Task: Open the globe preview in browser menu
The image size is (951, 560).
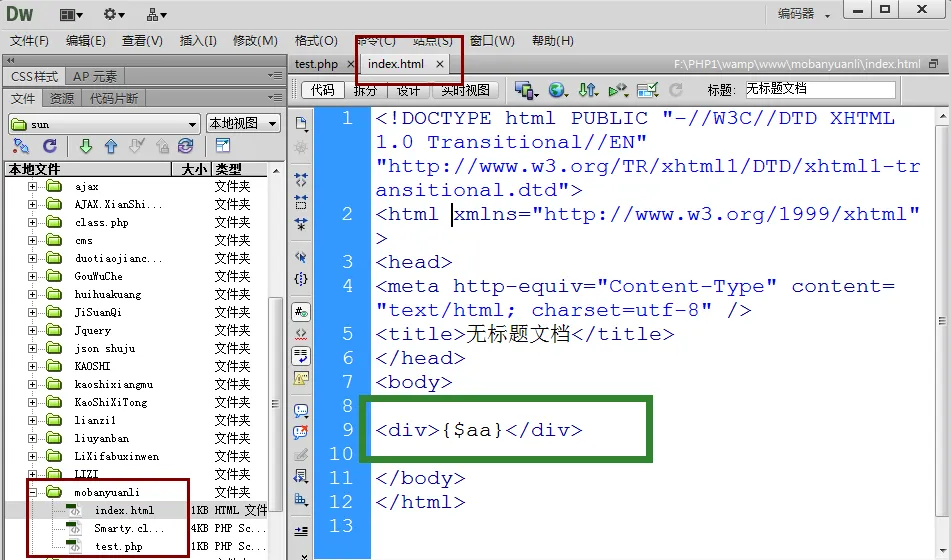Action: (x=558, y=90)
